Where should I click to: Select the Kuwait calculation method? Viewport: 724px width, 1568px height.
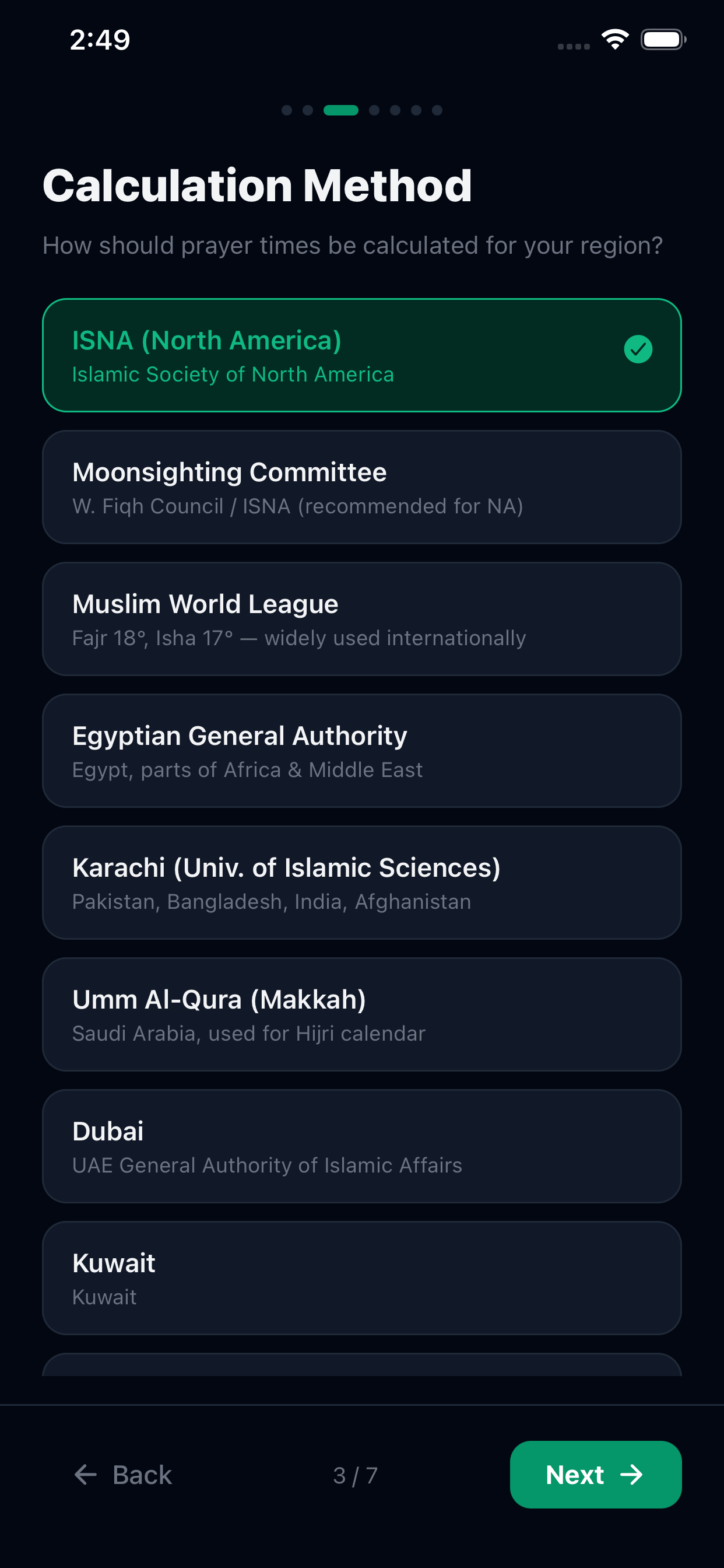pos(362,1277)
